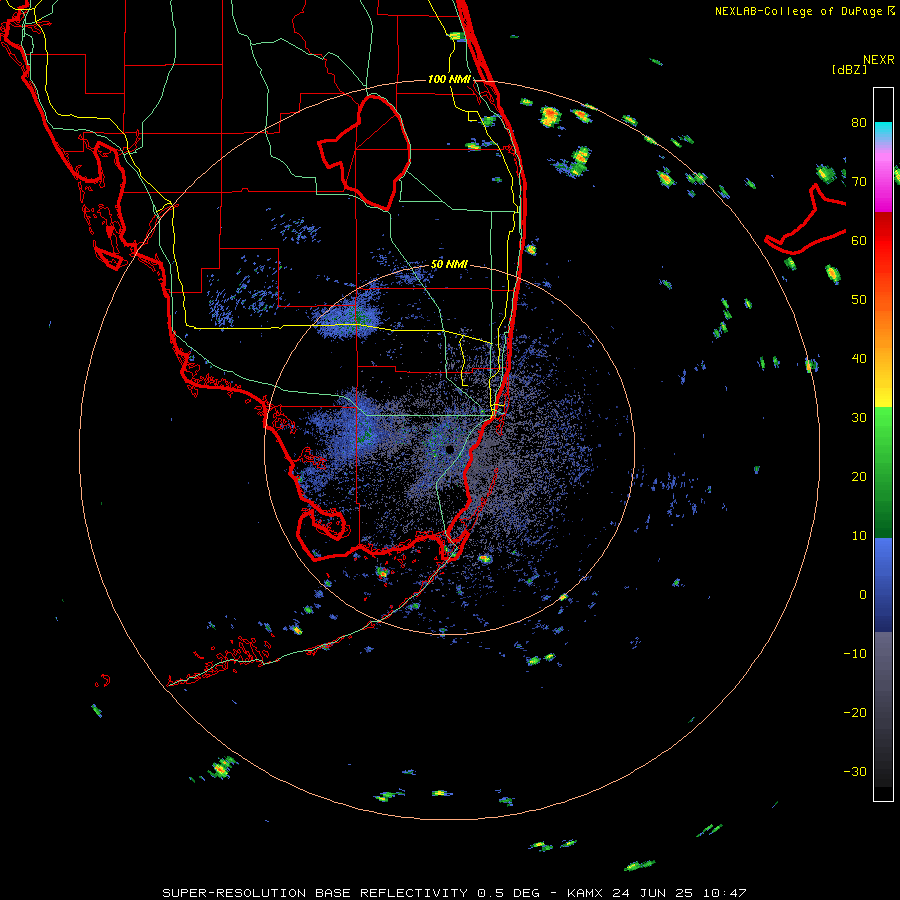Click the 60 dBZ scale value
The image size is (900, 900).
[x=859, y=240]
